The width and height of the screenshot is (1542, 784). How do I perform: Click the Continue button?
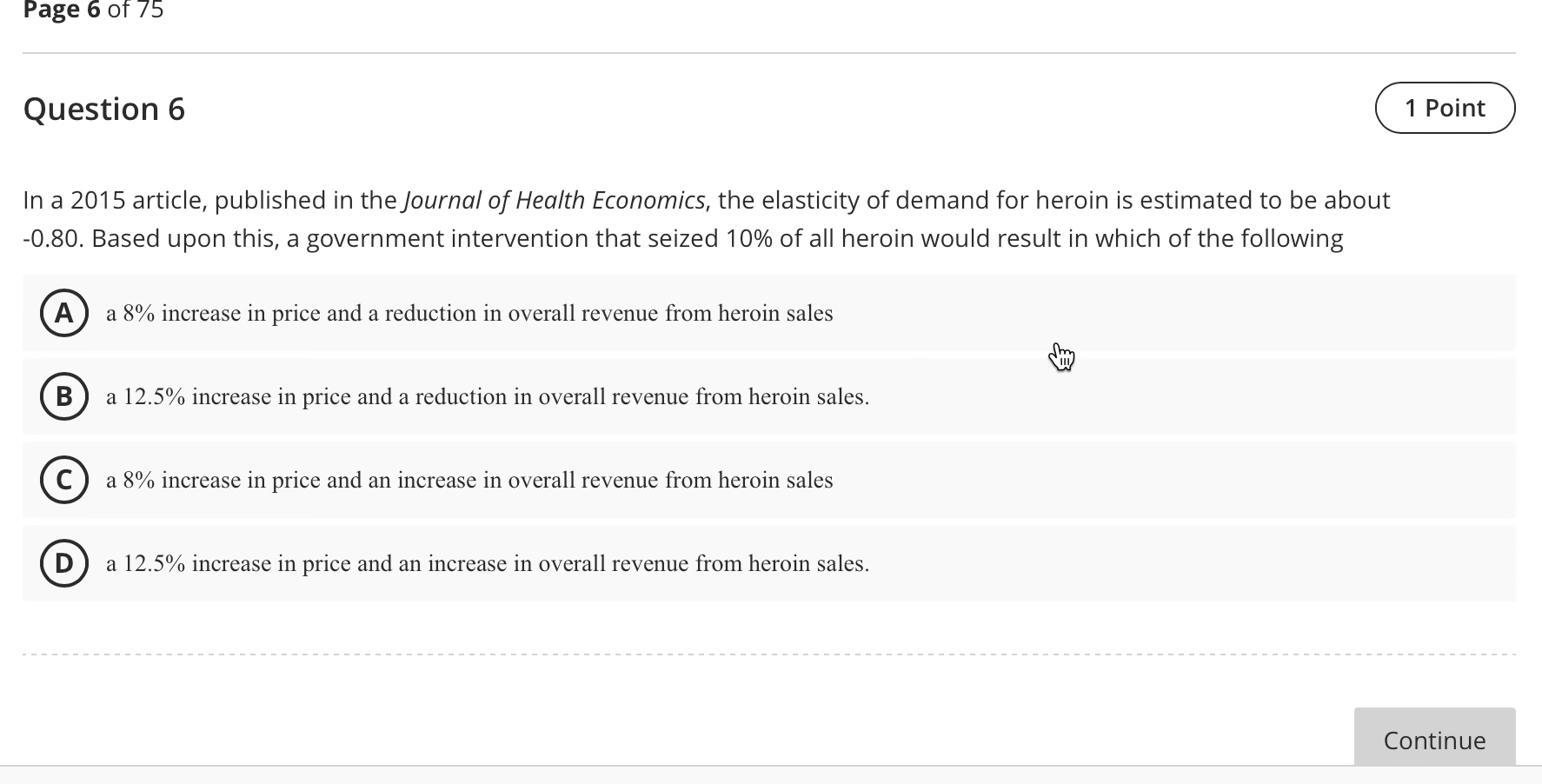click(1434, 741)
